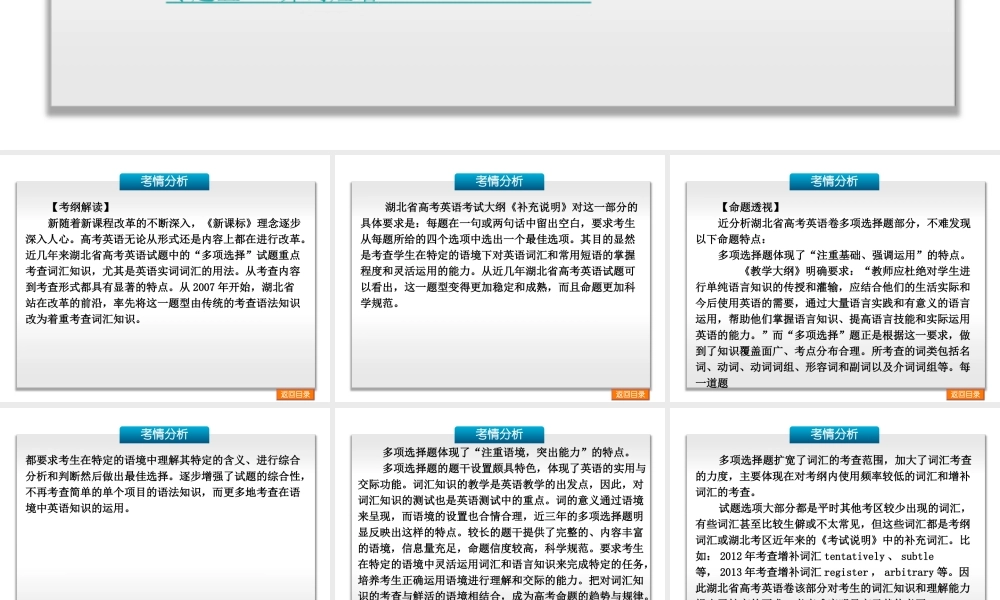Click the 【考纲解读】 heading text
Screen dimensions: 1000x600
[81, 207]
